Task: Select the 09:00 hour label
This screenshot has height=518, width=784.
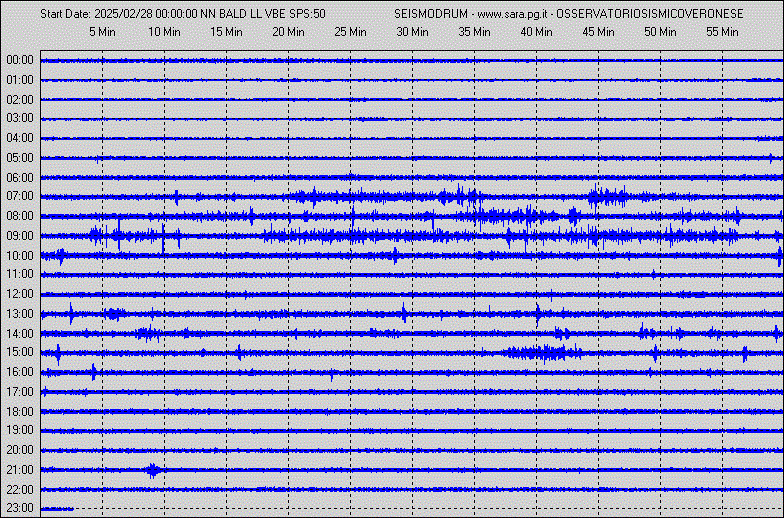Action: tap(20, 236)
